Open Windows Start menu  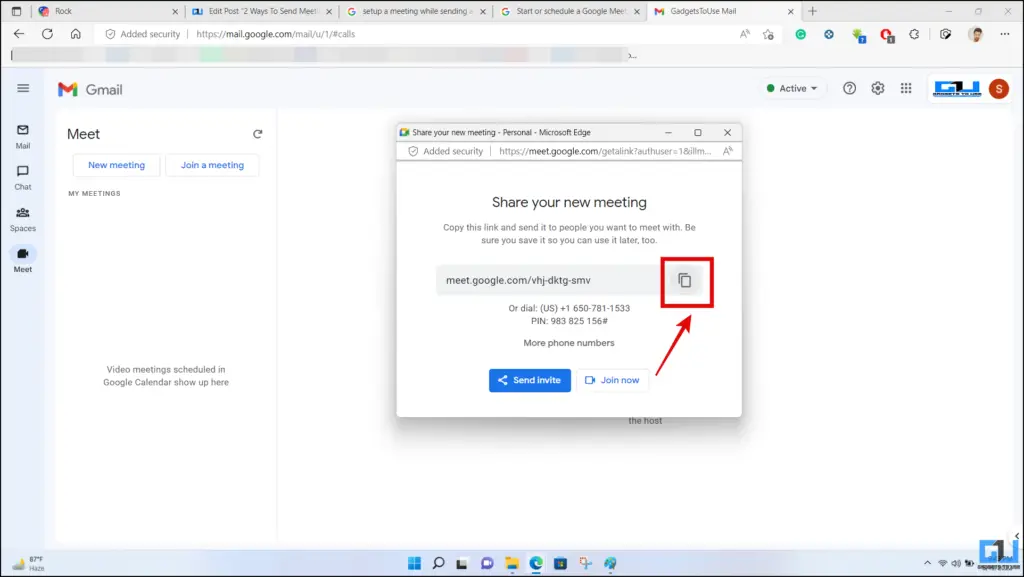pos(414,563)
